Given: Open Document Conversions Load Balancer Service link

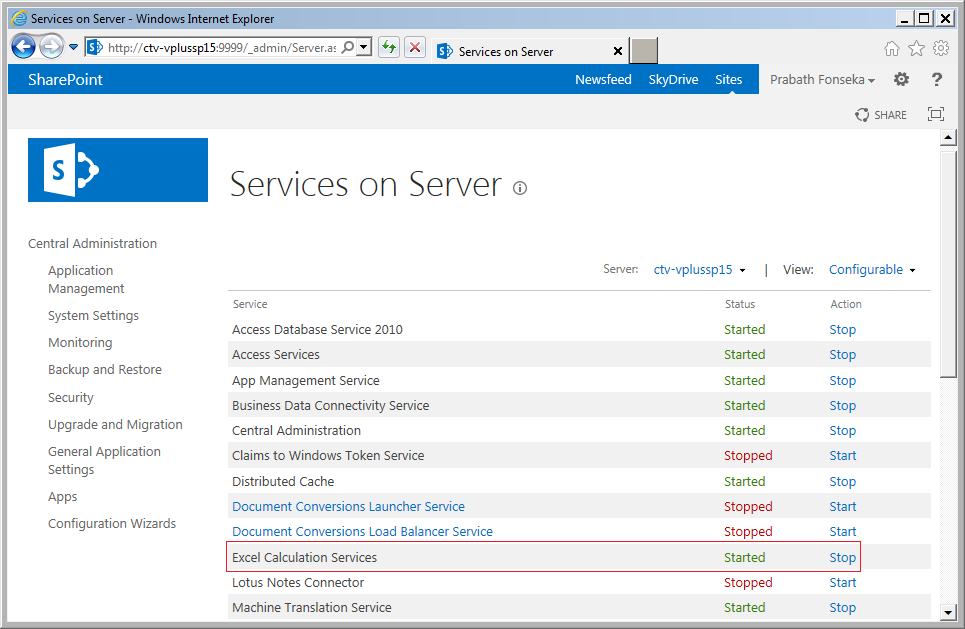Looking at the screenshot, I should 362,531.
